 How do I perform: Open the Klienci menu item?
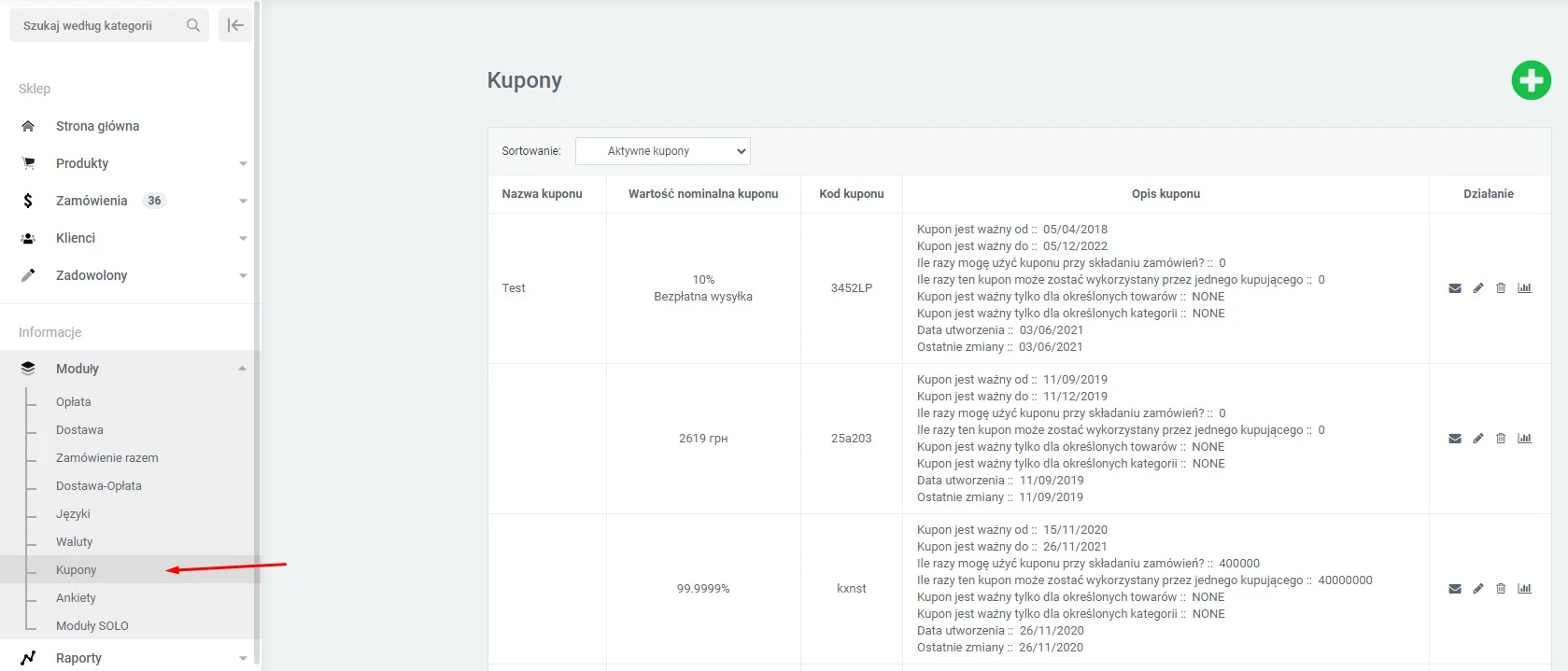[76, 238]
